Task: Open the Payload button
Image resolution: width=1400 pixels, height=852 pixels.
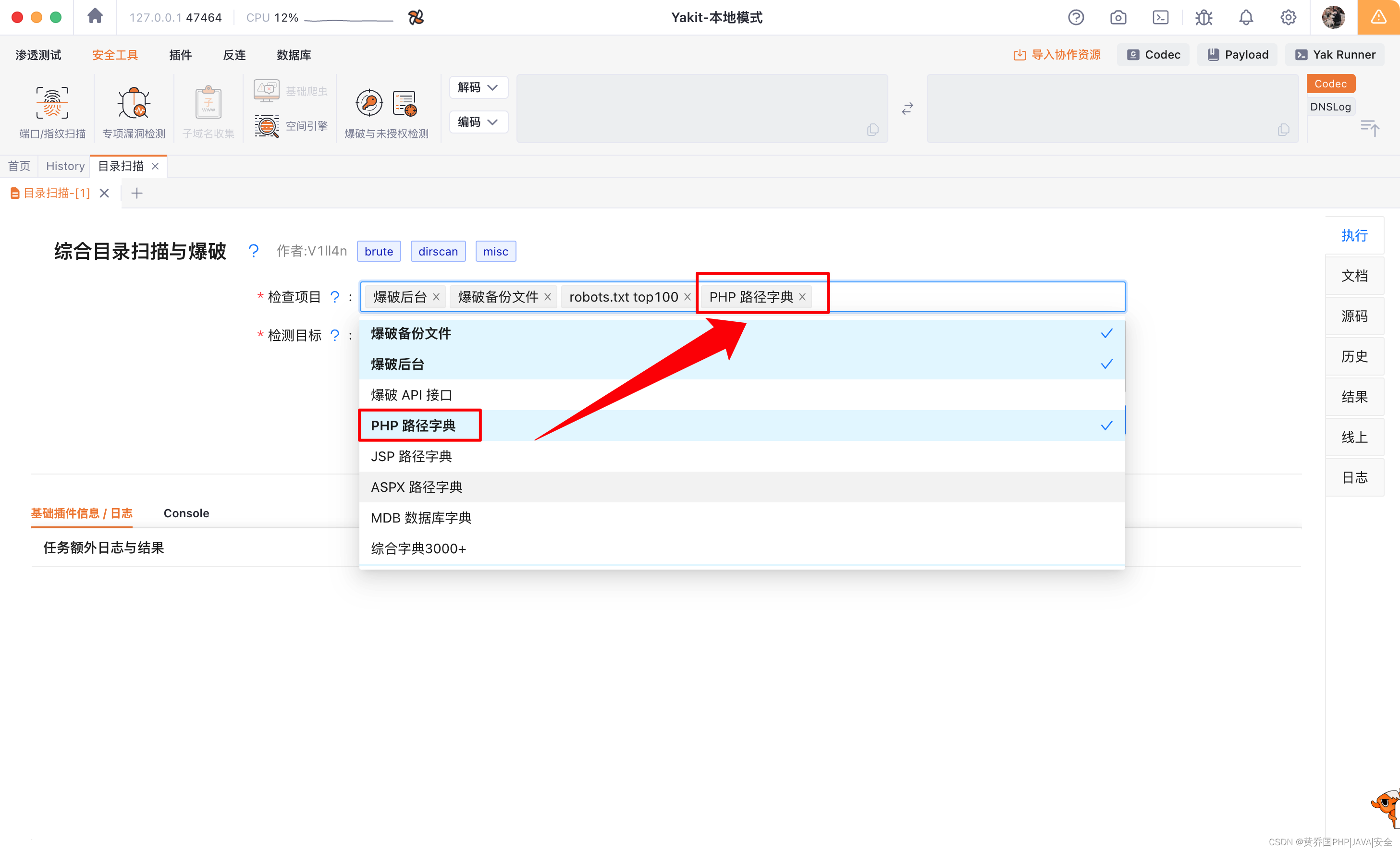Action: tap(1237, 55)
